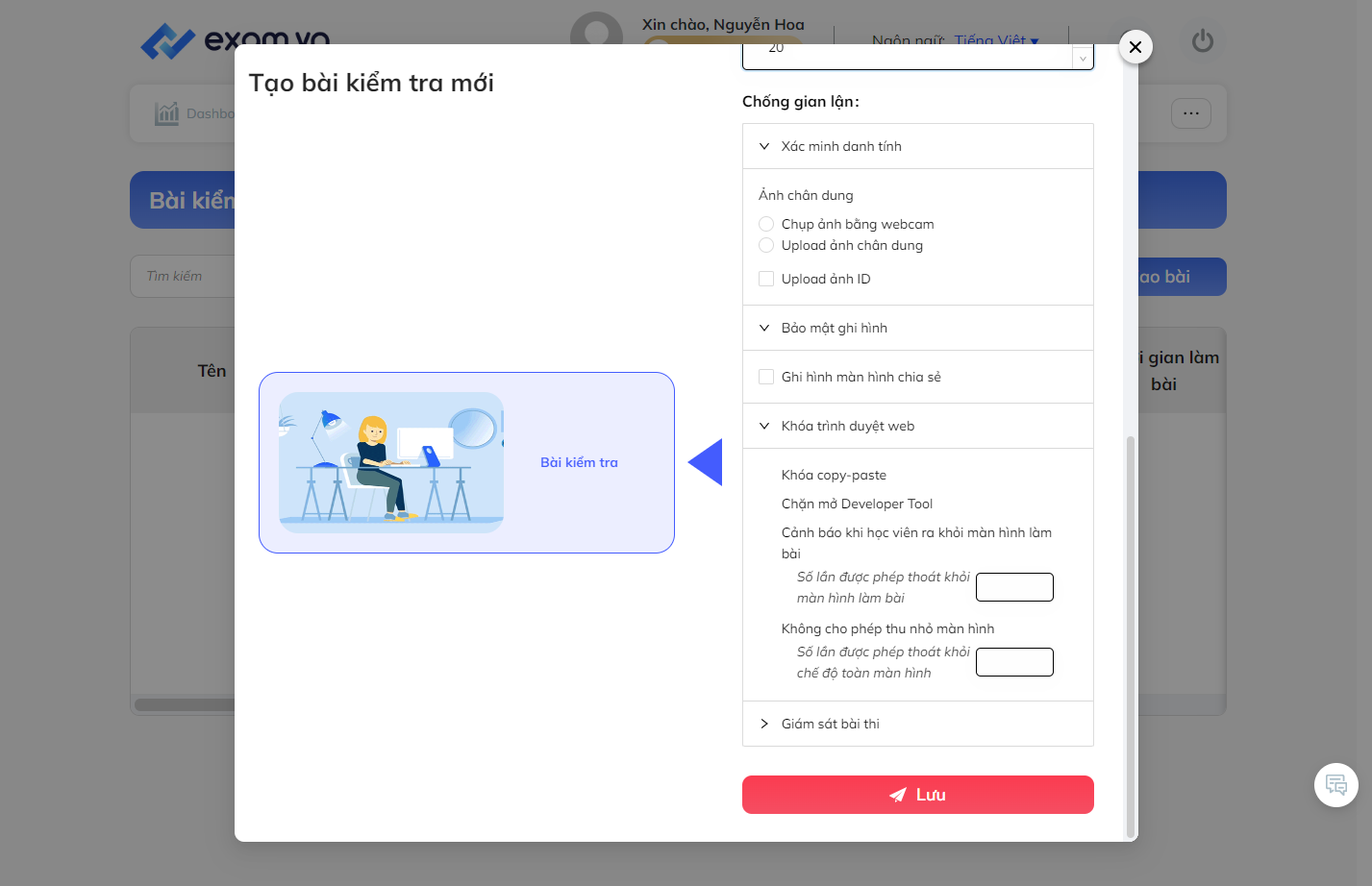Click the exam.vn logo
1372x886 pixels.
click(235, 40)
